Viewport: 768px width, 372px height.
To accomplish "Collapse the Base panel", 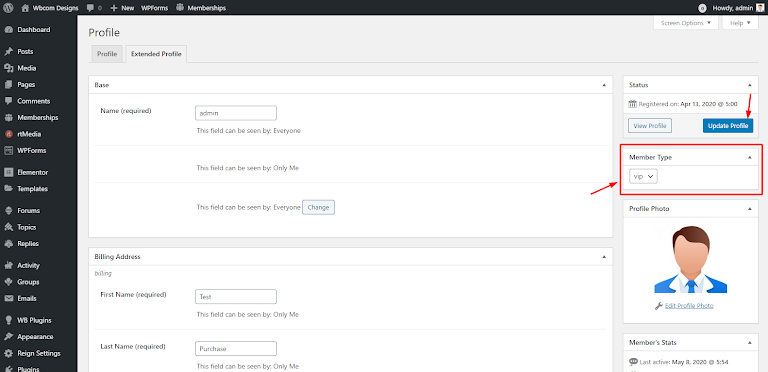I will pyautogui.click(x=604, y=85).
